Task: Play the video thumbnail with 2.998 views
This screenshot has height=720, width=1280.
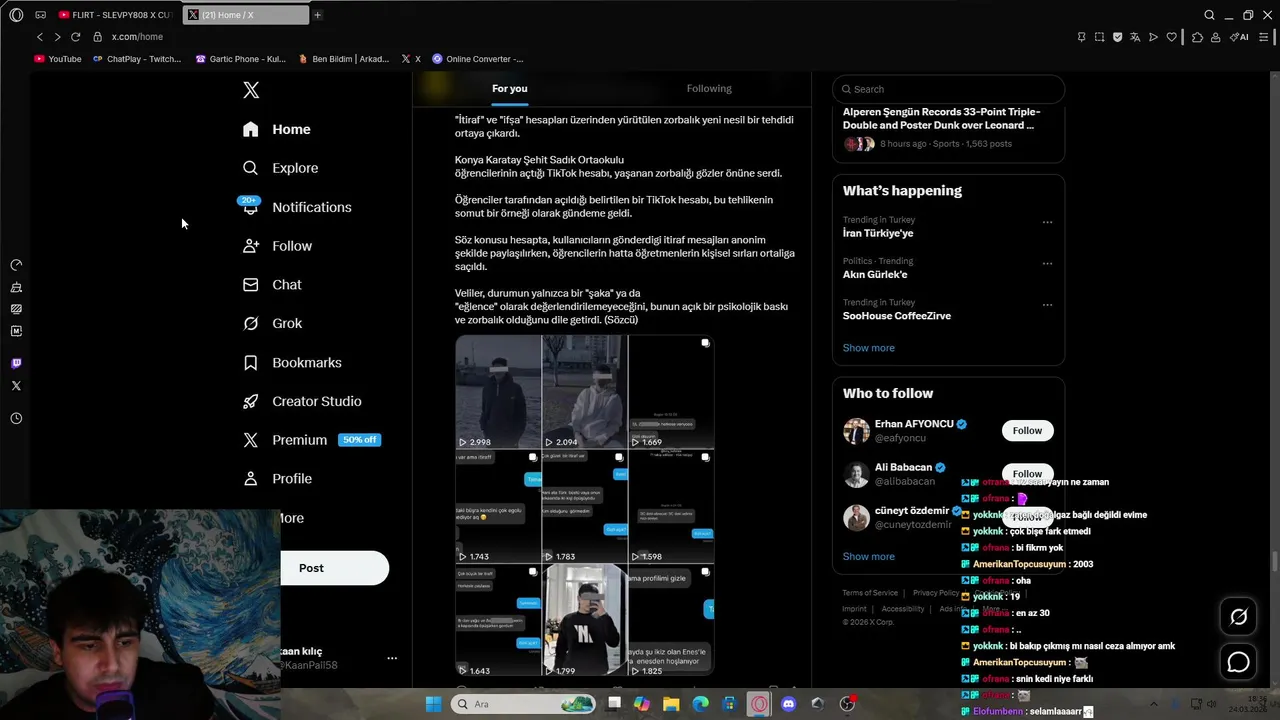Action: click(x=498, y=392)
